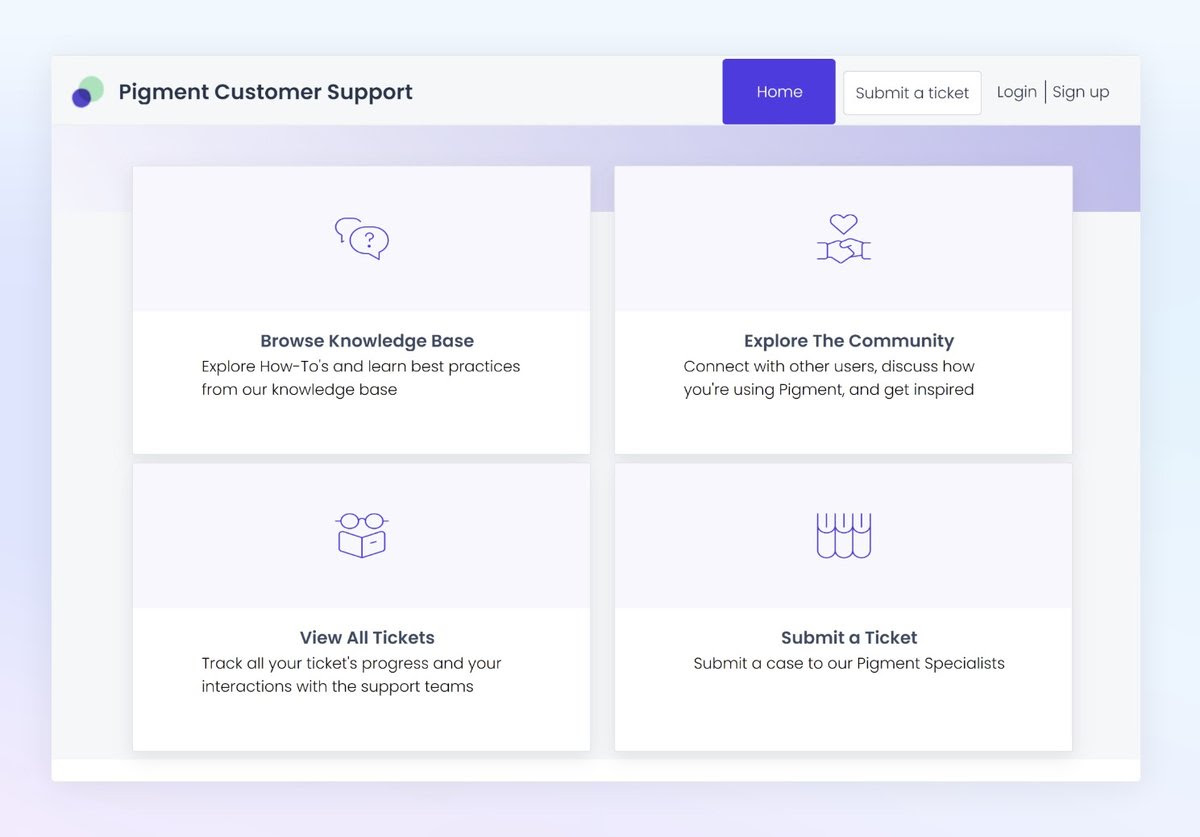1200x837 pixels.
Task: Select the Submit a Ticket card heading
Action: [849, 638]
